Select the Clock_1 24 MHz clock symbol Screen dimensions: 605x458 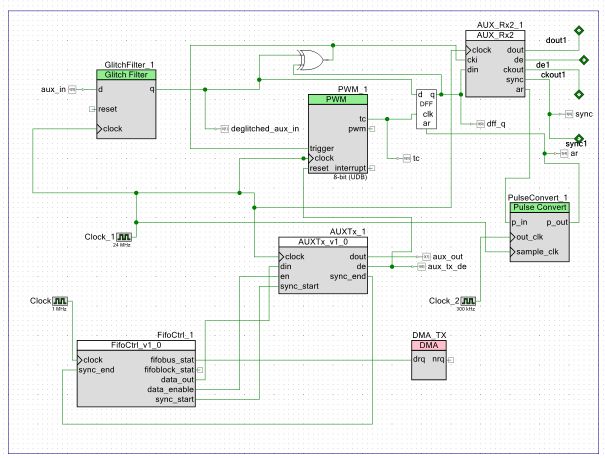[124, 237]
